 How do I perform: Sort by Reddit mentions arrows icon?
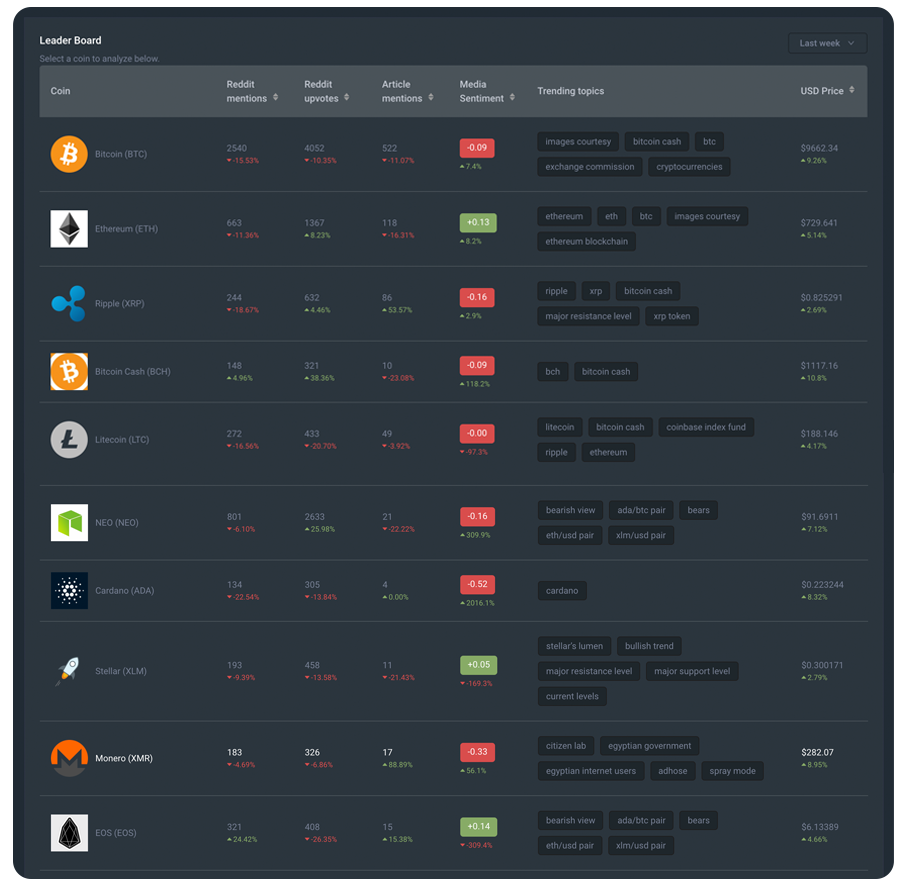[x=275, y=97]
